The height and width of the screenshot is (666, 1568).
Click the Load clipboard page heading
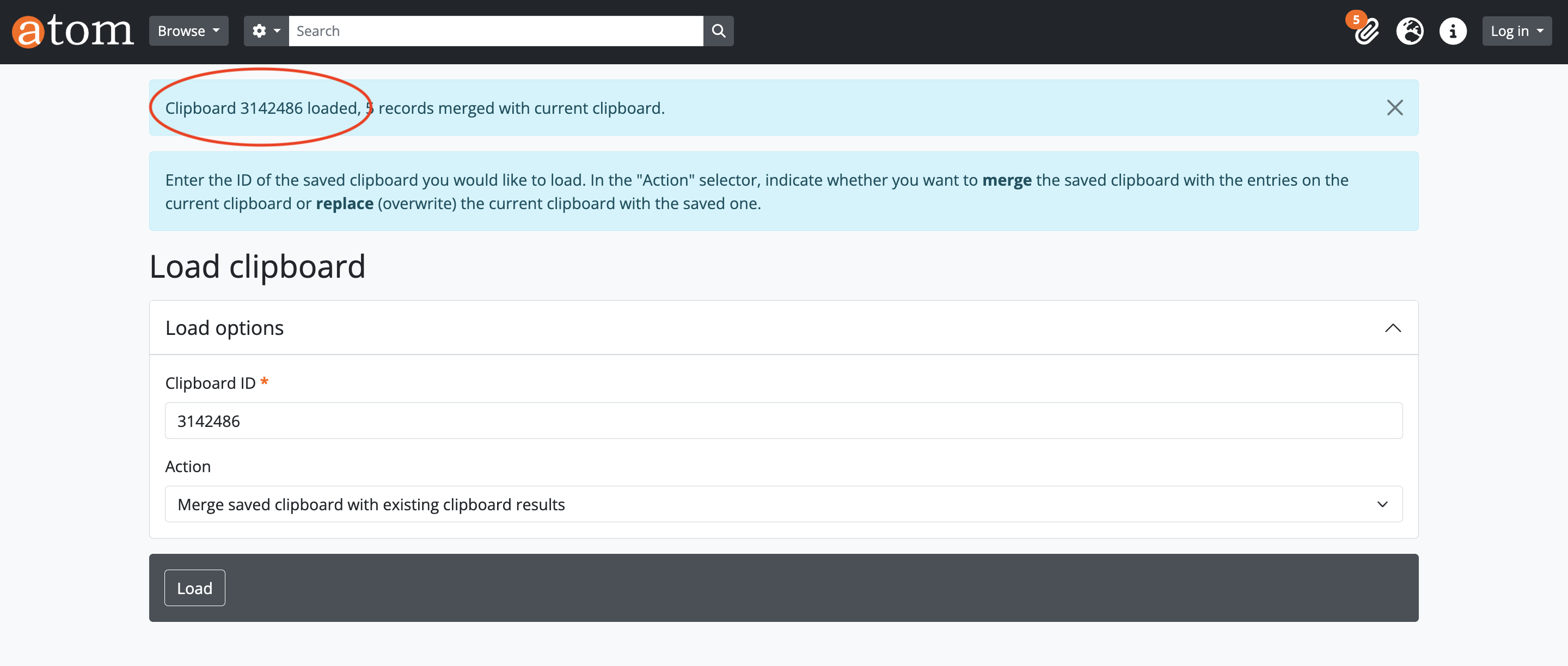(x=257, y=267)
